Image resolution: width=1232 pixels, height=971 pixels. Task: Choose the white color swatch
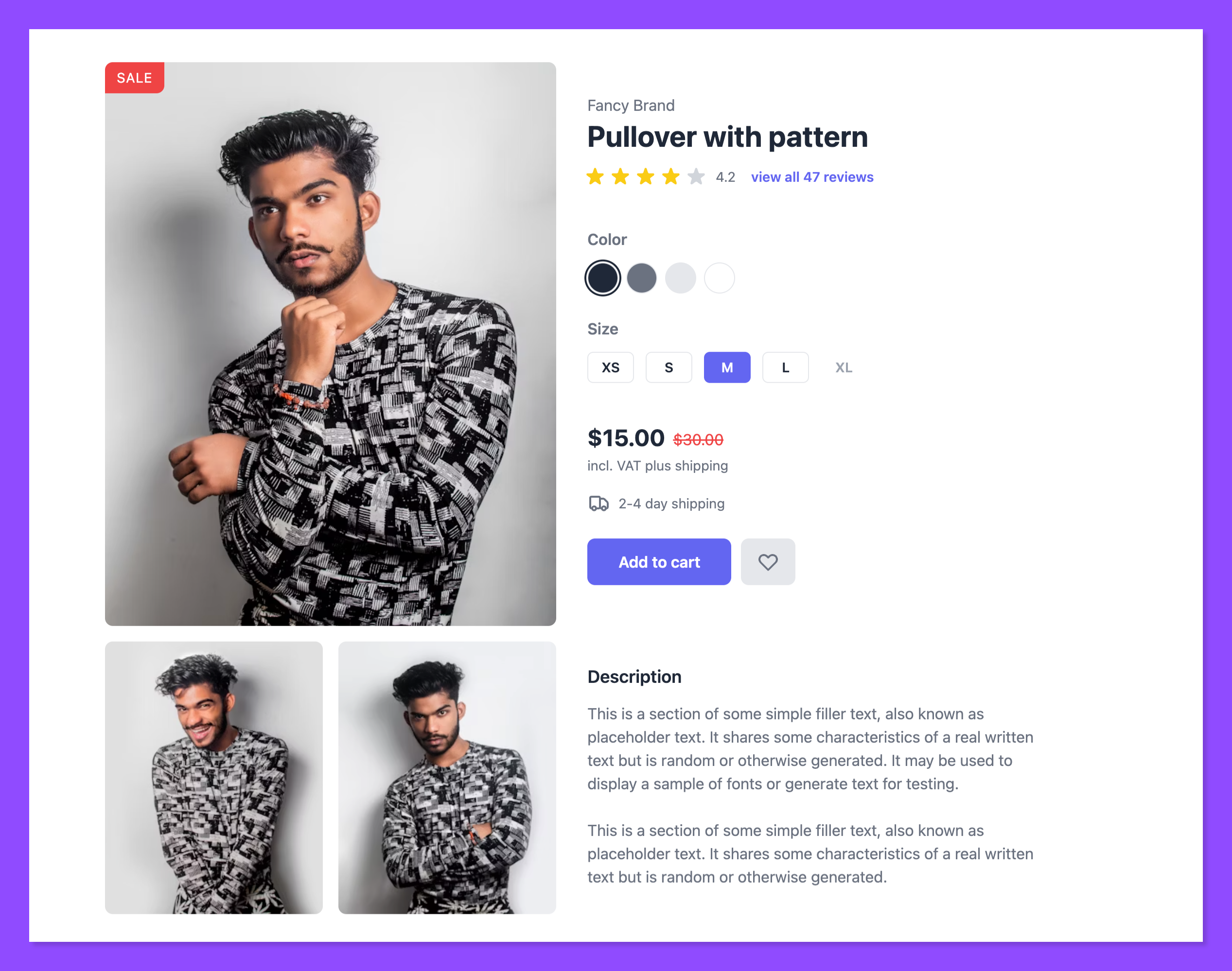pyautogui.click(x=720, y=278)
